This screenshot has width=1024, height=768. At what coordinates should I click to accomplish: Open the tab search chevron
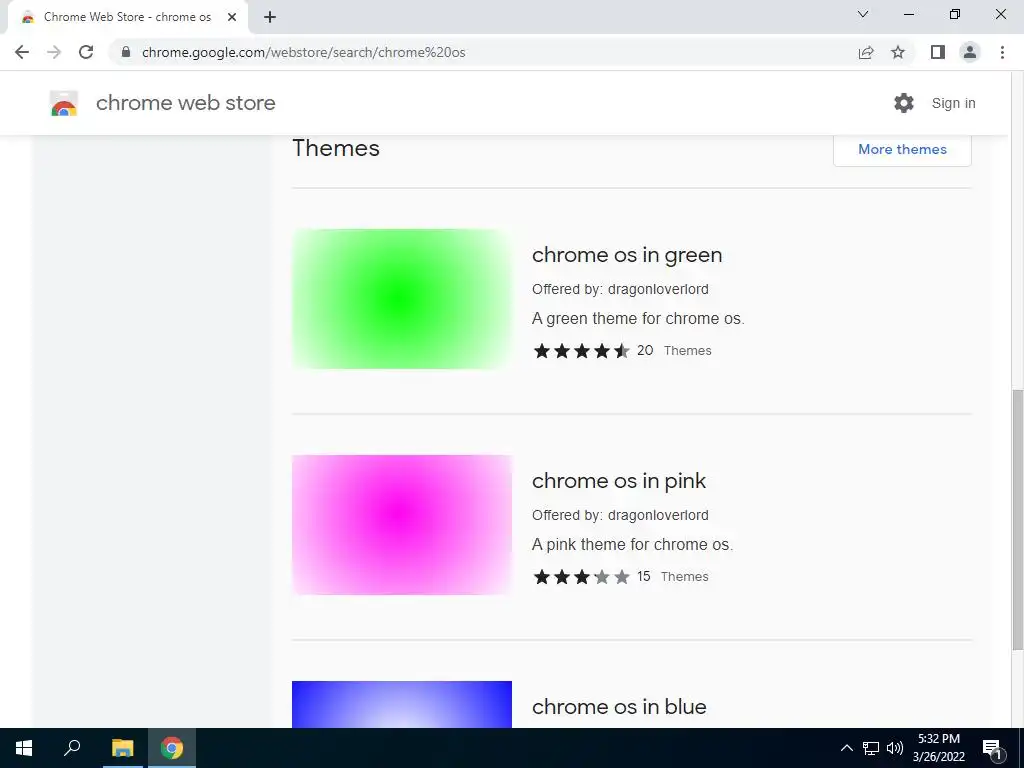[x=863, y=14]
